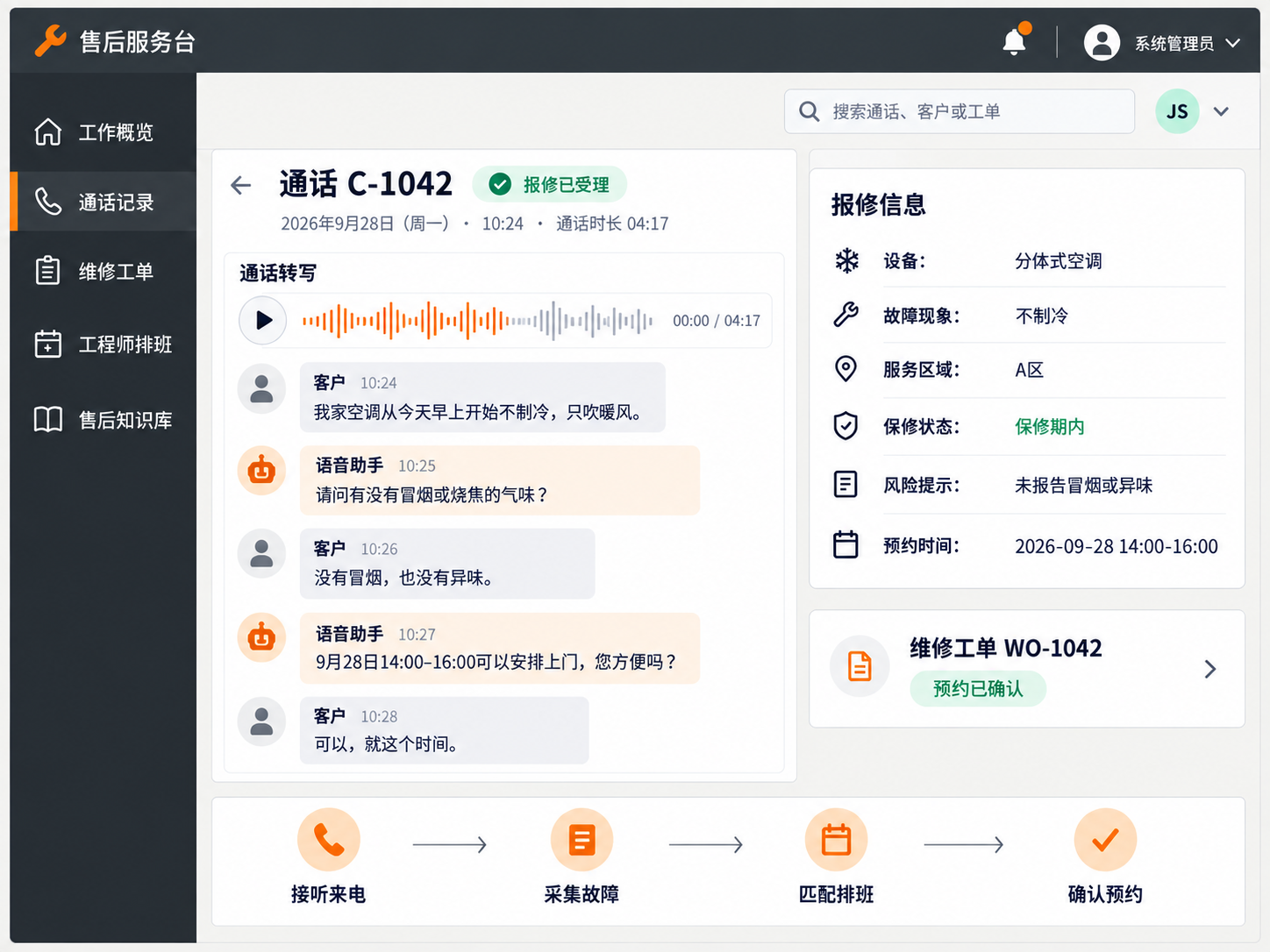
Task: Expand the dropdown next to JS avatar
Action: (x=1221, y=111)
